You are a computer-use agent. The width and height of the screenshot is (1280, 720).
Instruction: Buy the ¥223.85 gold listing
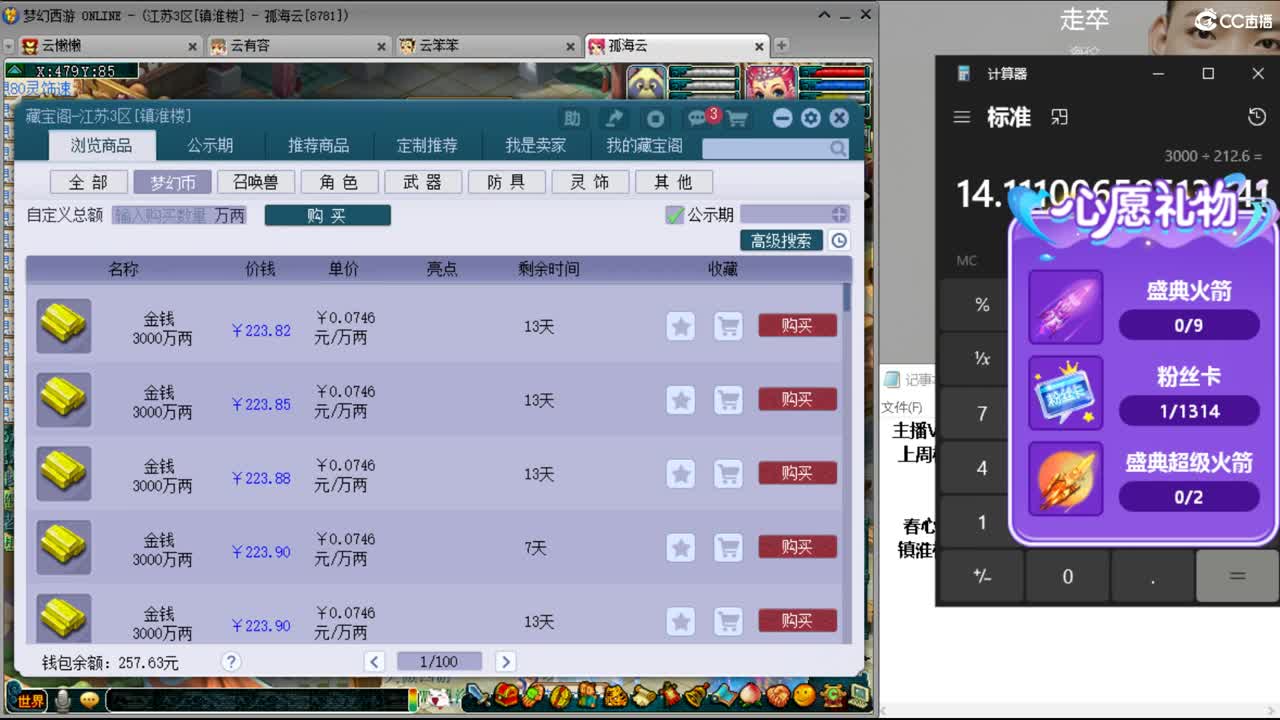point(797,399)
